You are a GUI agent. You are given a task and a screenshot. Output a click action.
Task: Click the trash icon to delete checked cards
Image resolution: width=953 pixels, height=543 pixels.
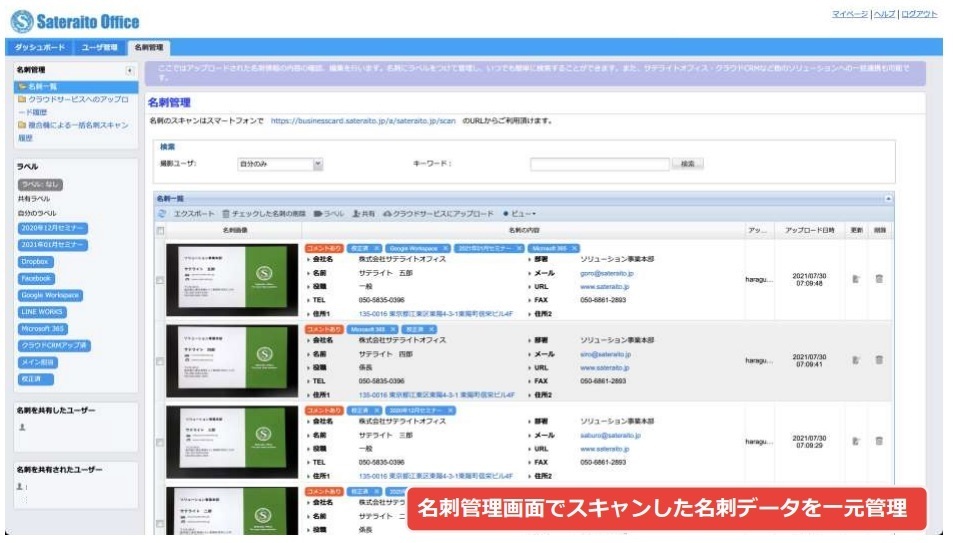click(x=226, y=213)
